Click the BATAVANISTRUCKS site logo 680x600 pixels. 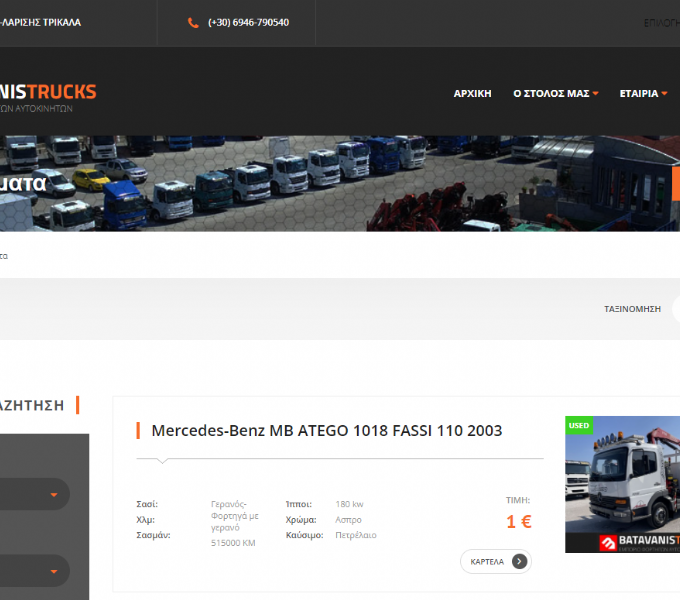coord(48,97)
